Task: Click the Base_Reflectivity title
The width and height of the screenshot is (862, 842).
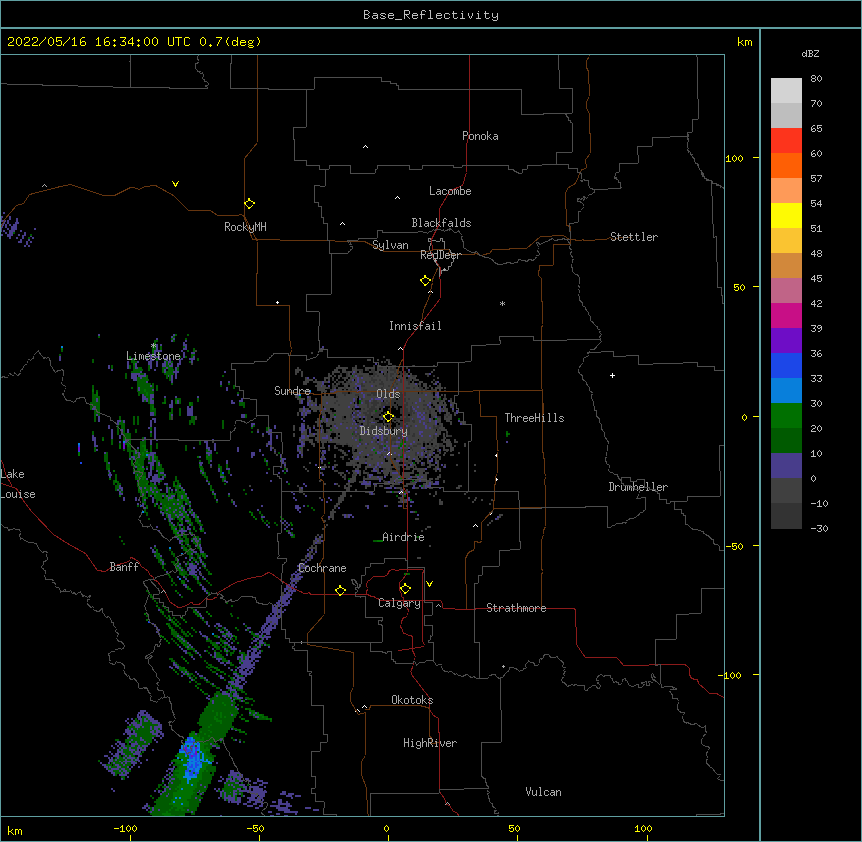Action: point(431,15)
